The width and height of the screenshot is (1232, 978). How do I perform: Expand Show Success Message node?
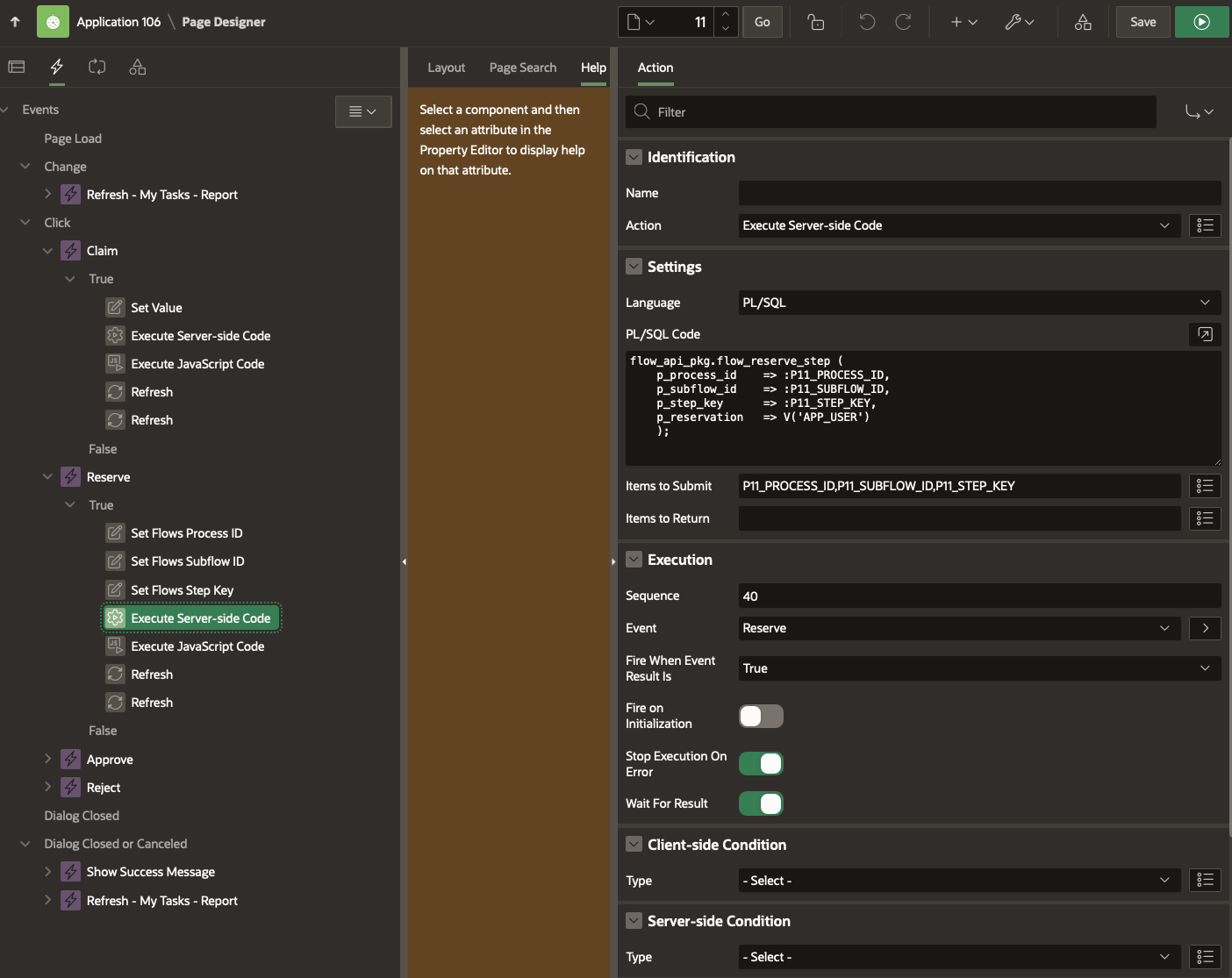(47, 871)
